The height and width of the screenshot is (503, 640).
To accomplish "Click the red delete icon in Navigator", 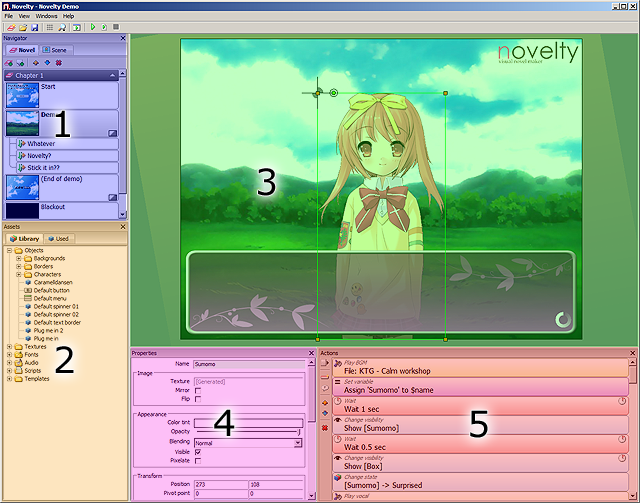I will point(59,63).
